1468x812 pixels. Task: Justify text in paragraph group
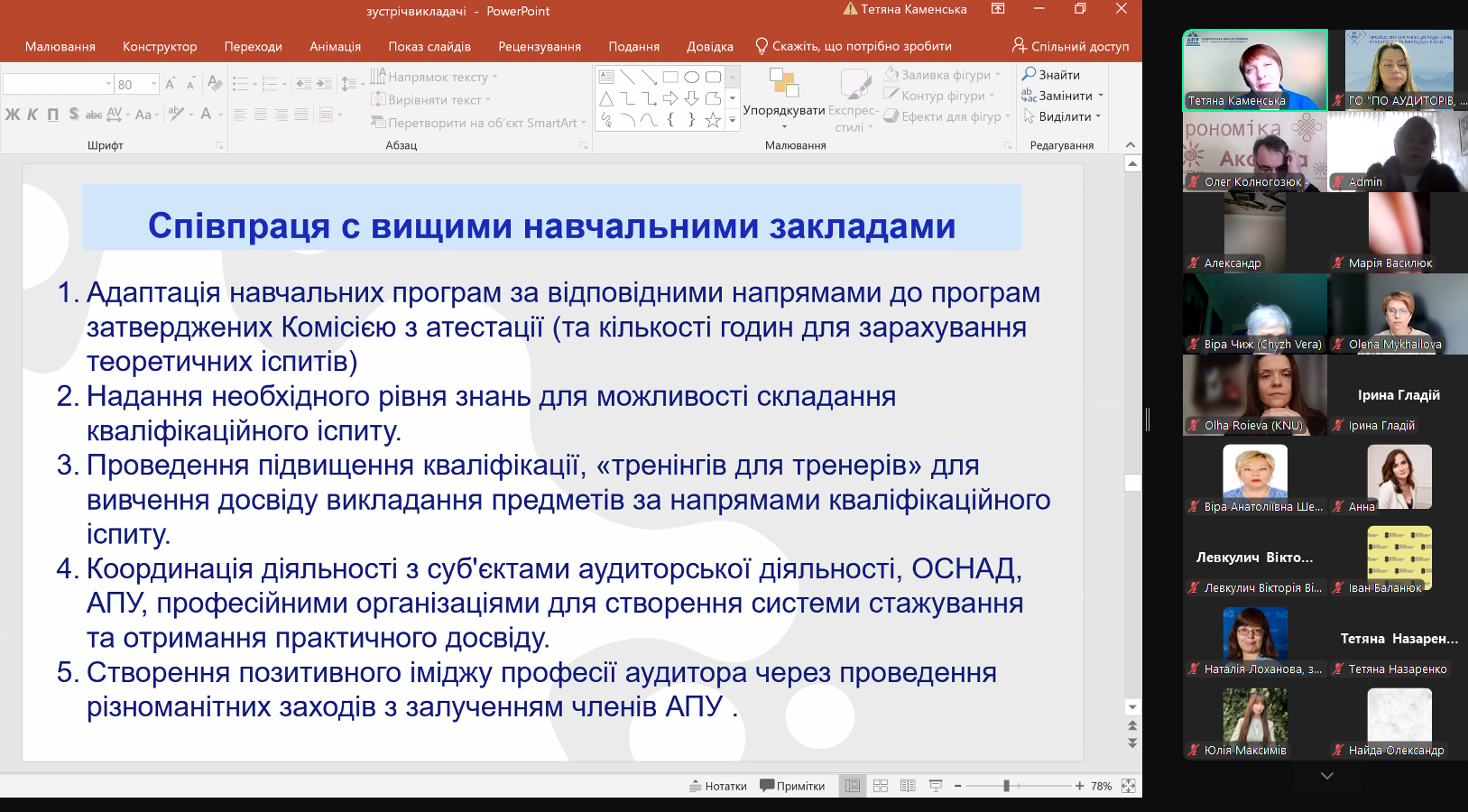(x=300, y=115)
